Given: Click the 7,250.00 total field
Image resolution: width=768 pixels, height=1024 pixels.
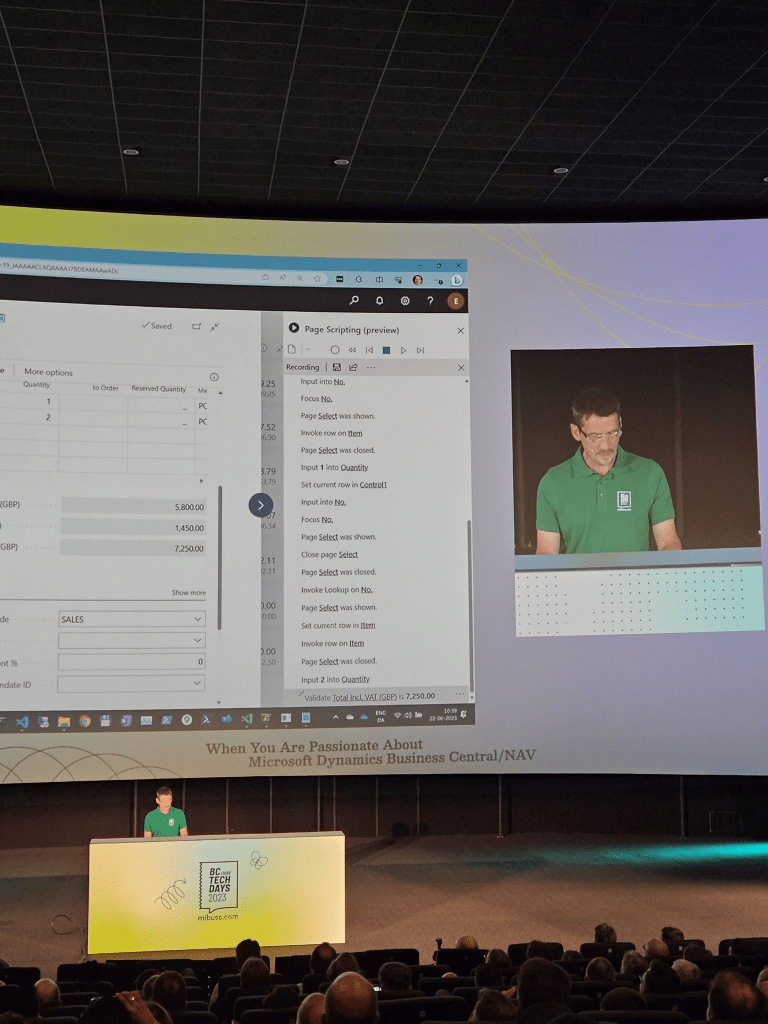Looking at the screenshot, I should click(x=133, y=549).
